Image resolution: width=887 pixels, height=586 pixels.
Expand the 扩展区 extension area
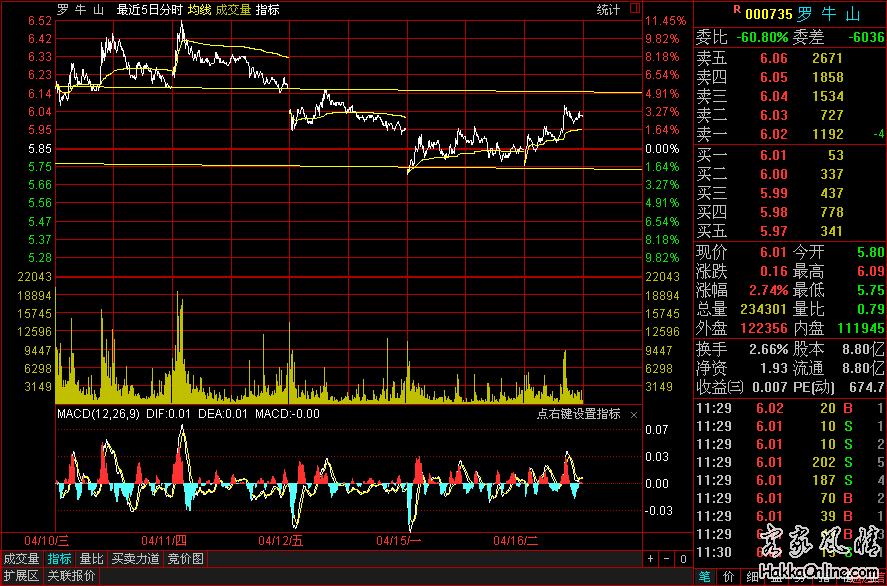(20, 576)
